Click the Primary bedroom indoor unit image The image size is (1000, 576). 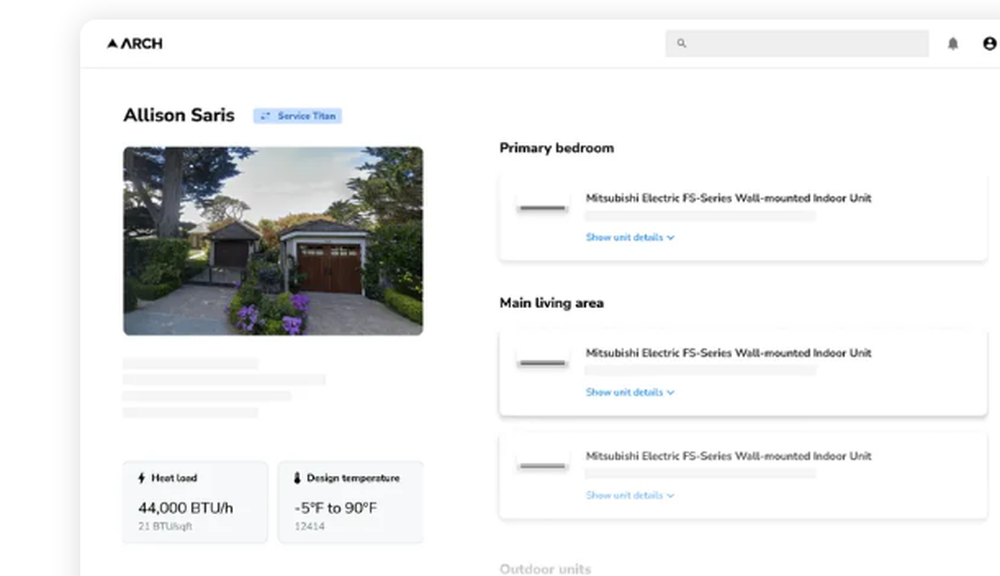(x=541, y=207)
